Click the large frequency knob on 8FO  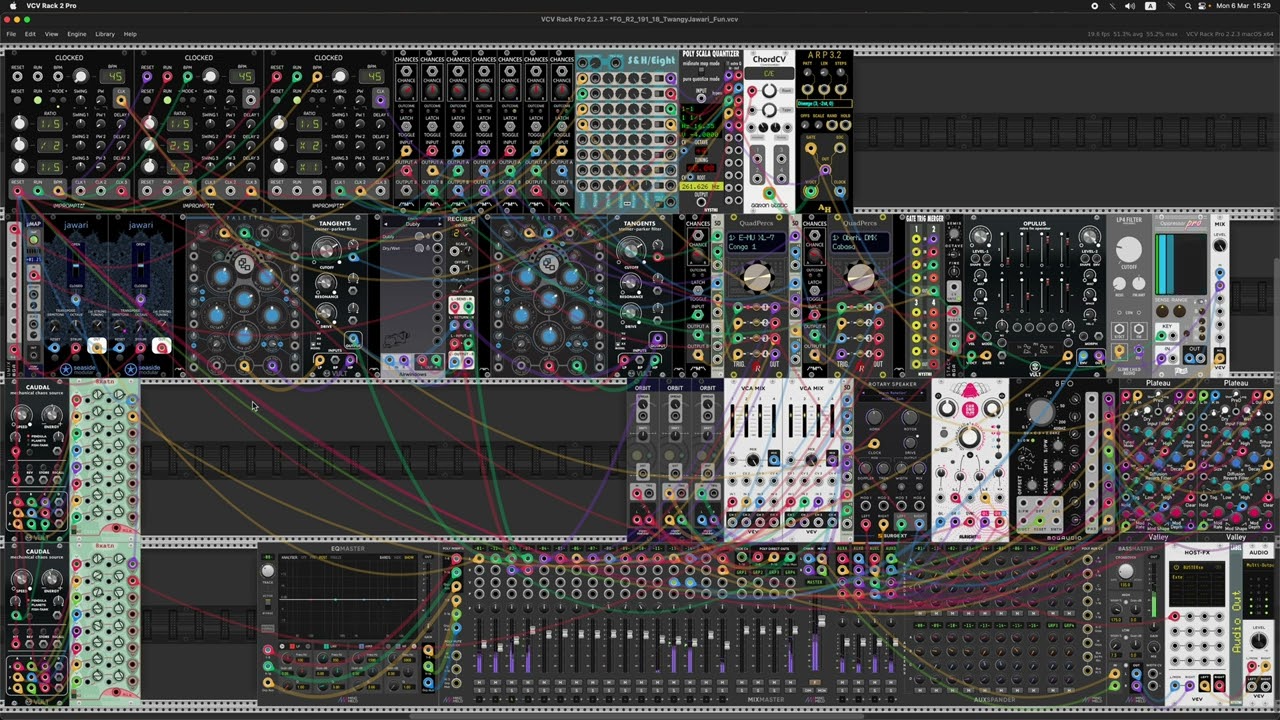pyautogui.click(x=1041, y=411)
